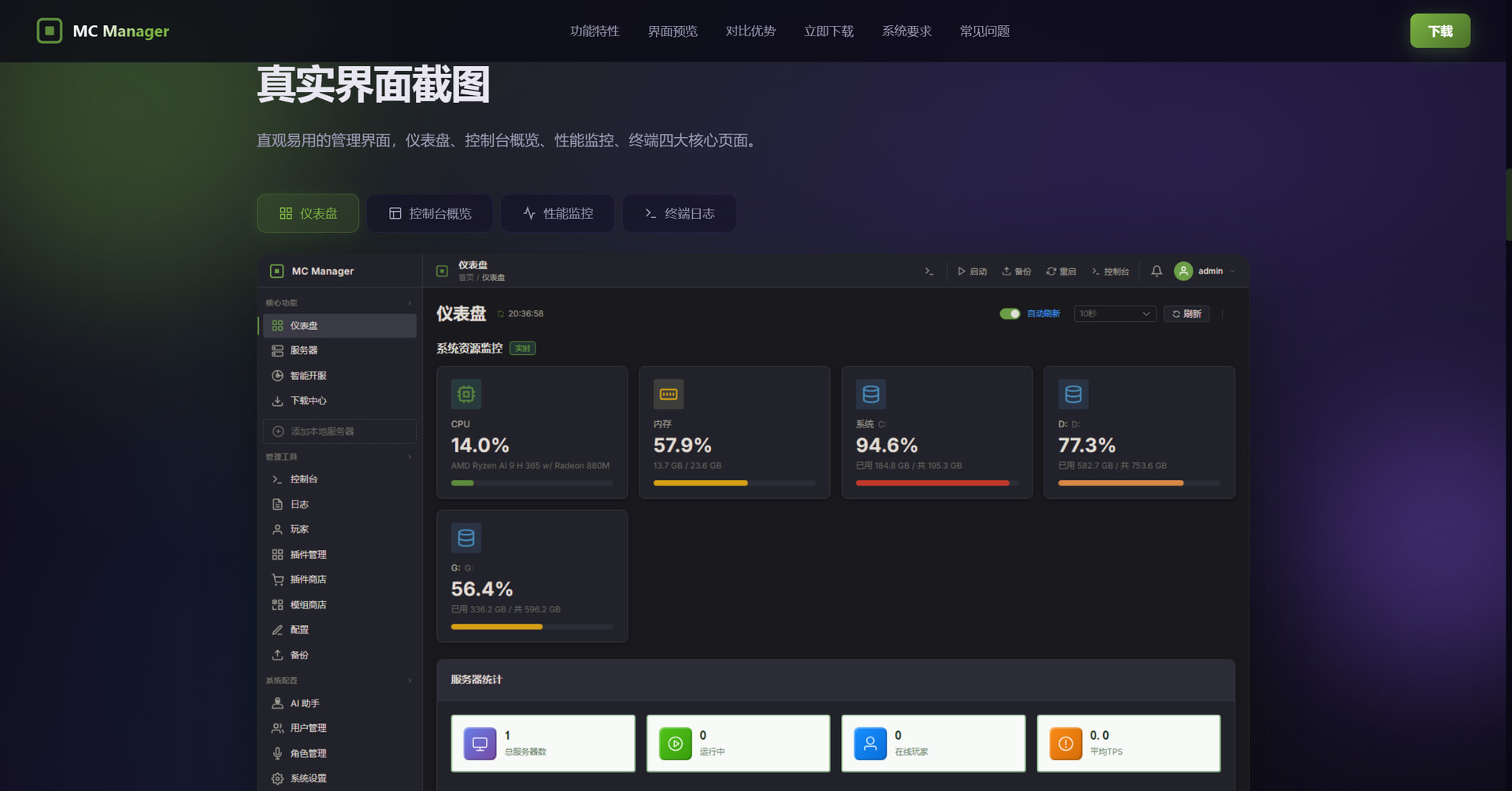Go to 界面预览 in the top navigation
Viewport: 1512px width, 791px height.
coord(673,31)
